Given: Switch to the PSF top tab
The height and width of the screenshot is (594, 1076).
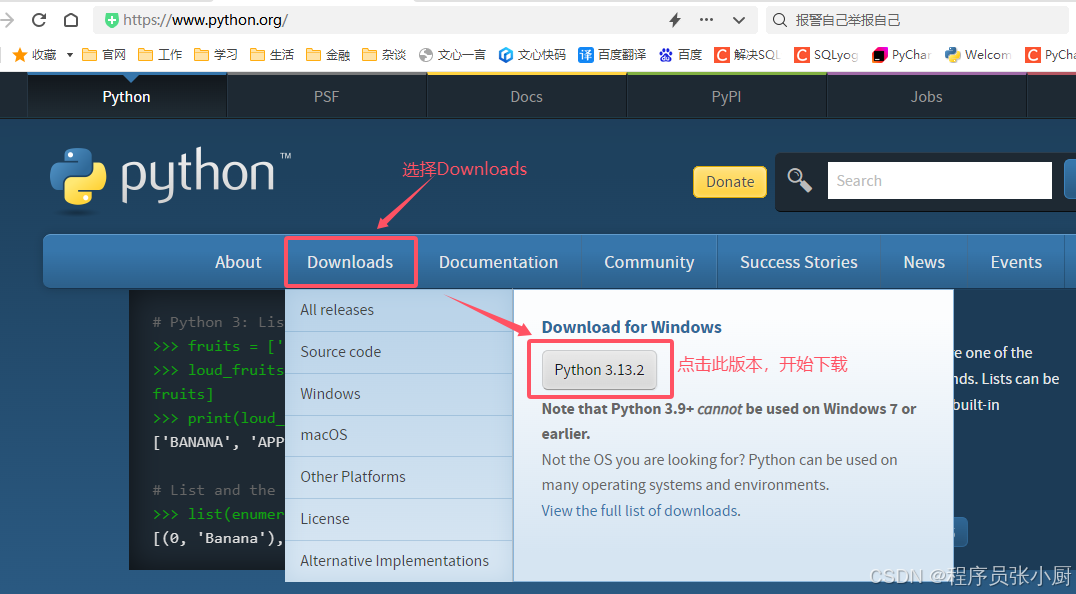Looking at the screenshot, I should [x=327, y=97].
